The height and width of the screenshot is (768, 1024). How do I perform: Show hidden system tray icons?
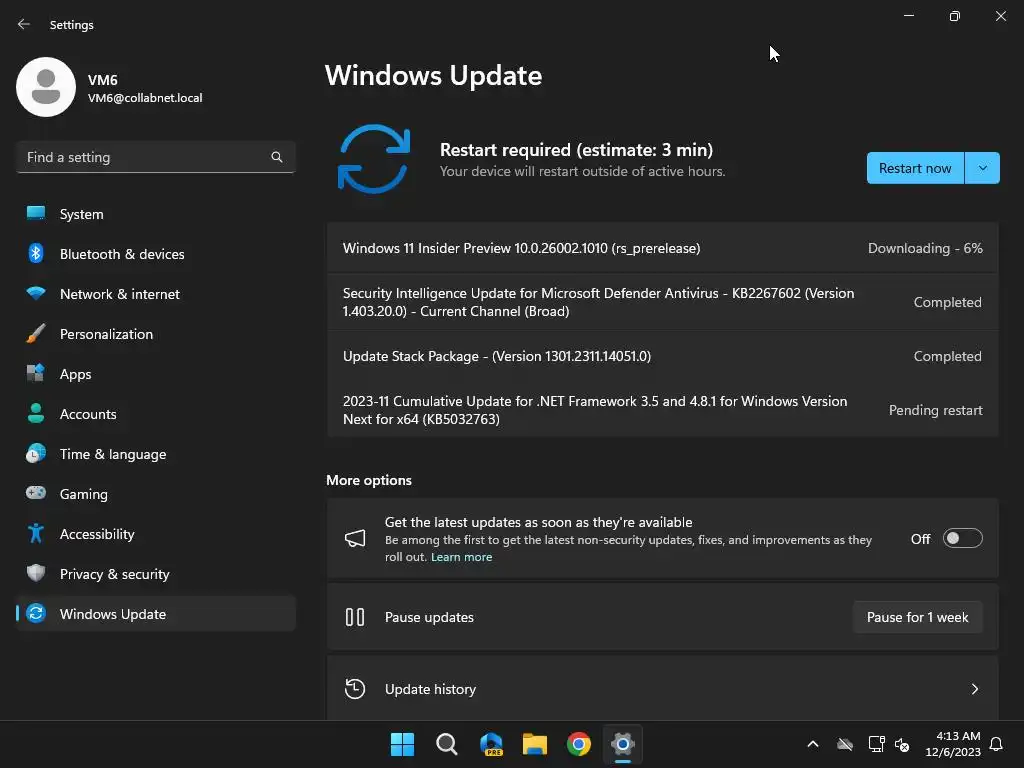coord(813,744)
